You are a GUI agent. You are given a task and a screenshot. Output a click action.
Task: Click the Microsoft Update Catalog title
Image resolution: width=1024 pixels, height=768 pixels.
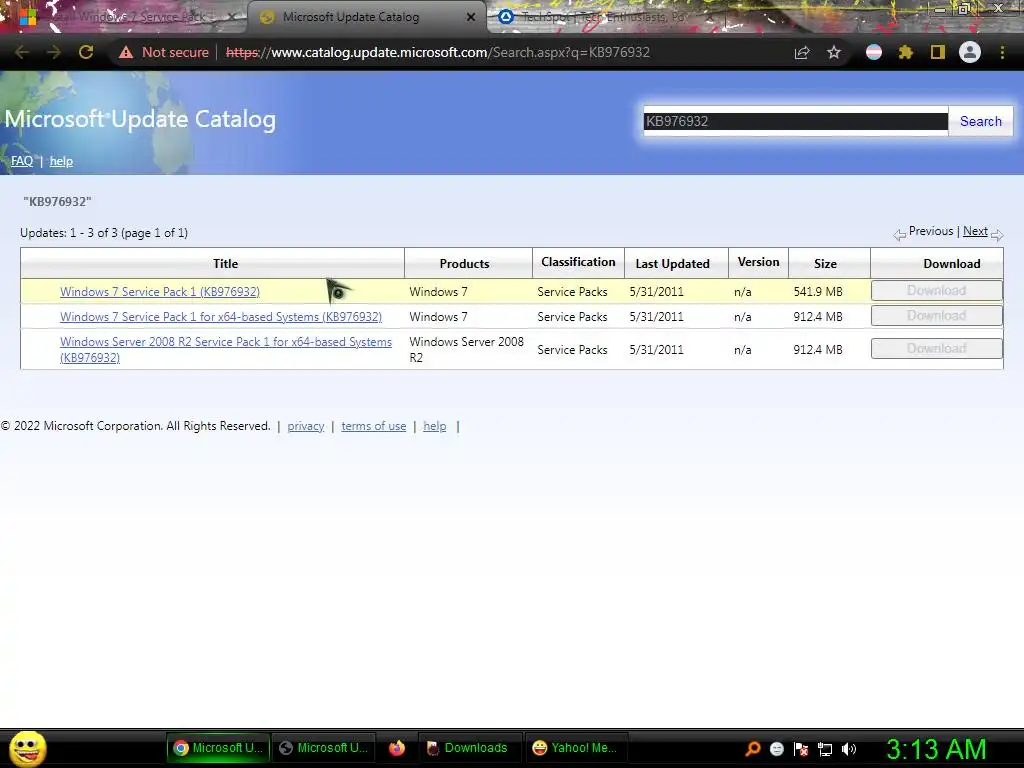coord(140,120)
